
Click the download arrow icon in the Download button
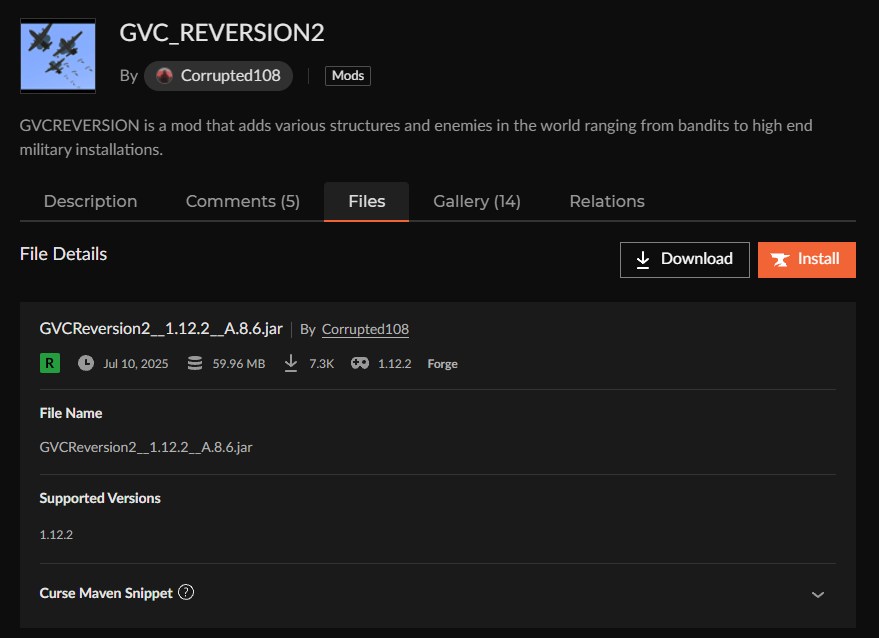(643, 259)
